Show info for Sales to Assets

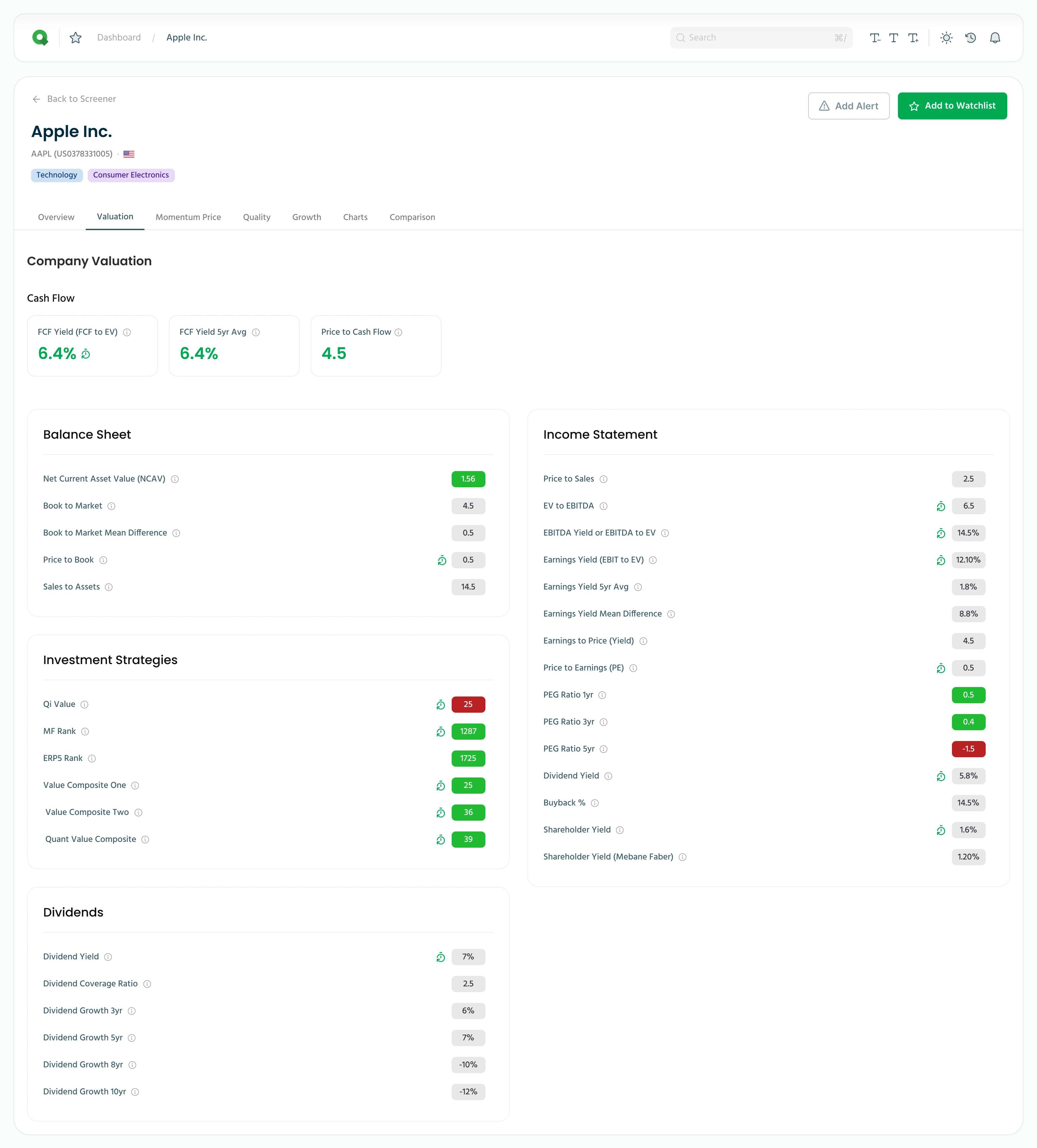[x=109, y=587]
